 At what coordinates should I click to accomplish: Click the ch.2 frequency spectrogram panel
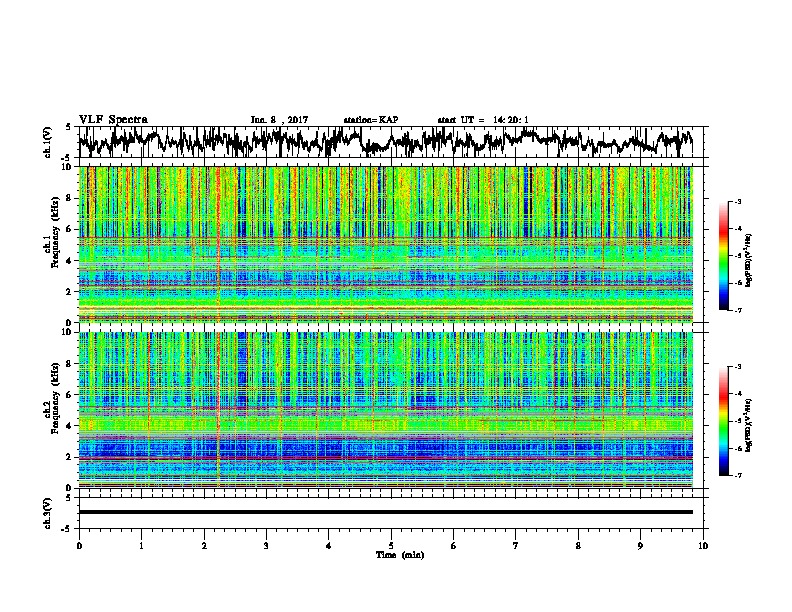tap(385, 410)
